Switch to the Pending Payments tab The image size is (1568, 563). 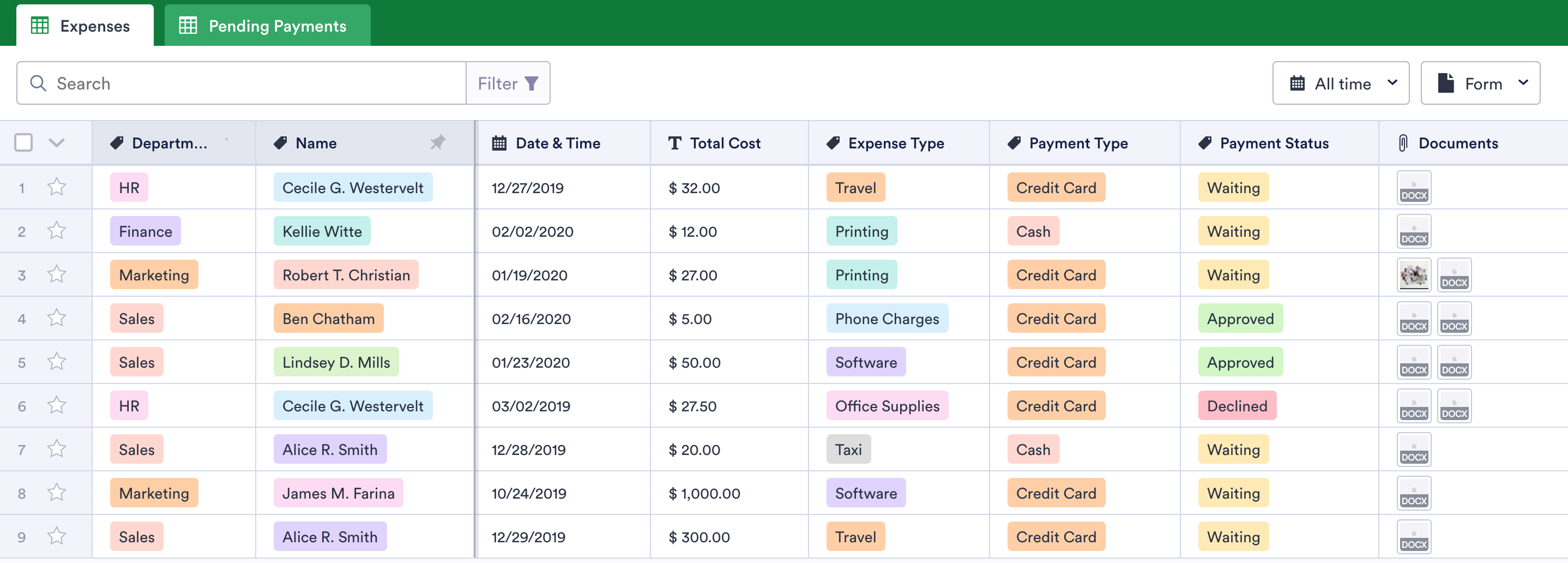pyautogui.click(x=267, y=26)
